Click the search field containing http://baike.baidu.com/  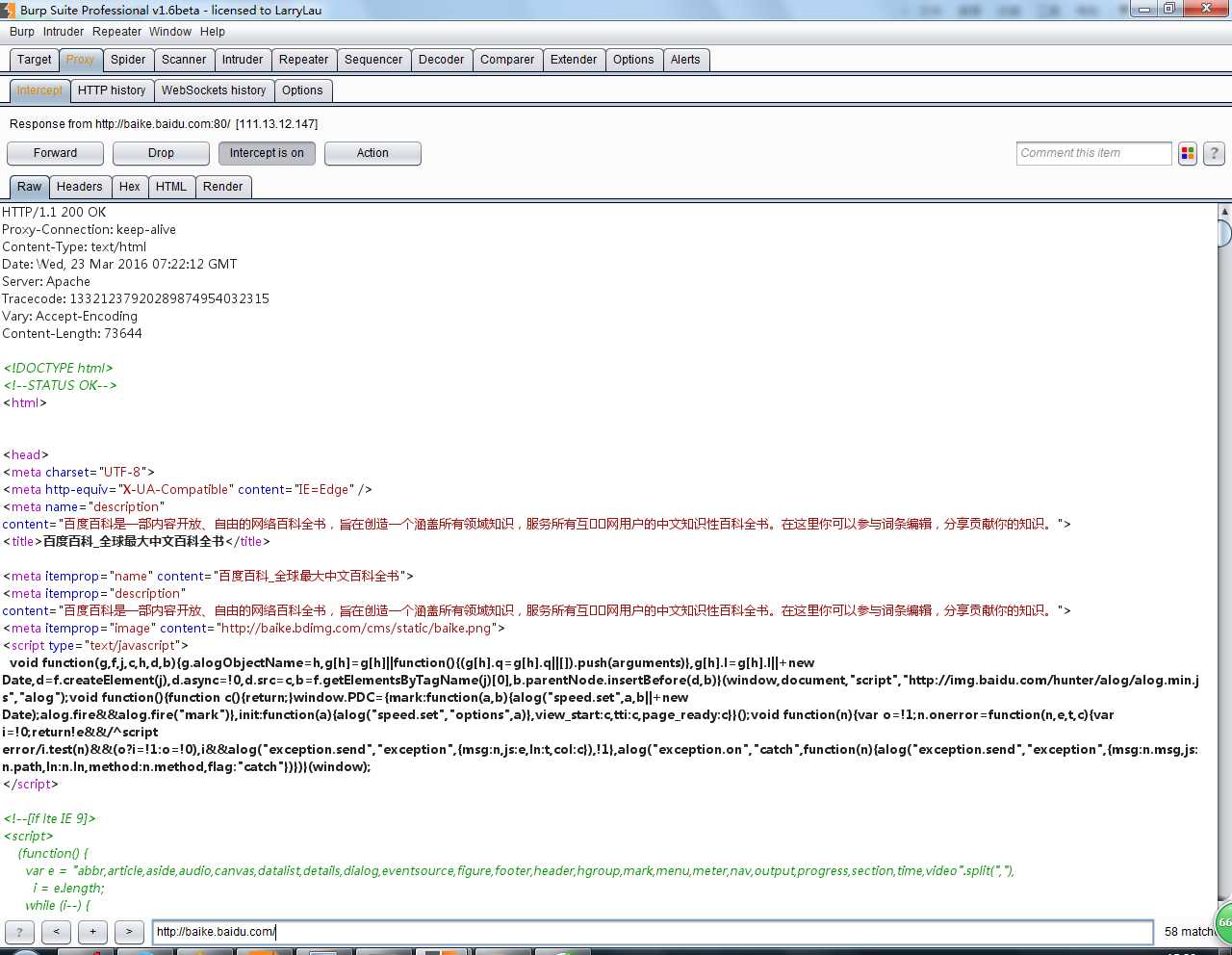tap(653, 932)
